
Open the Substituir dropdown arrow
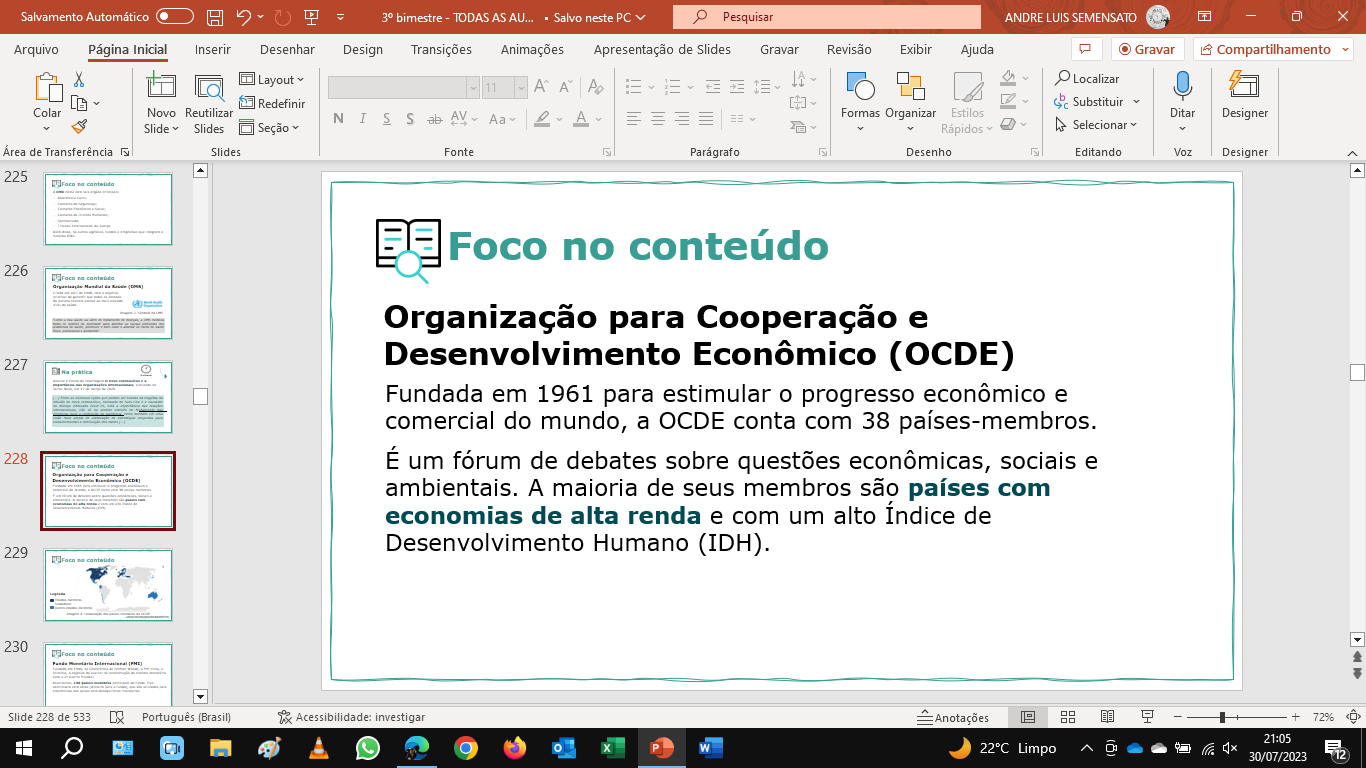coord(1136,102)
